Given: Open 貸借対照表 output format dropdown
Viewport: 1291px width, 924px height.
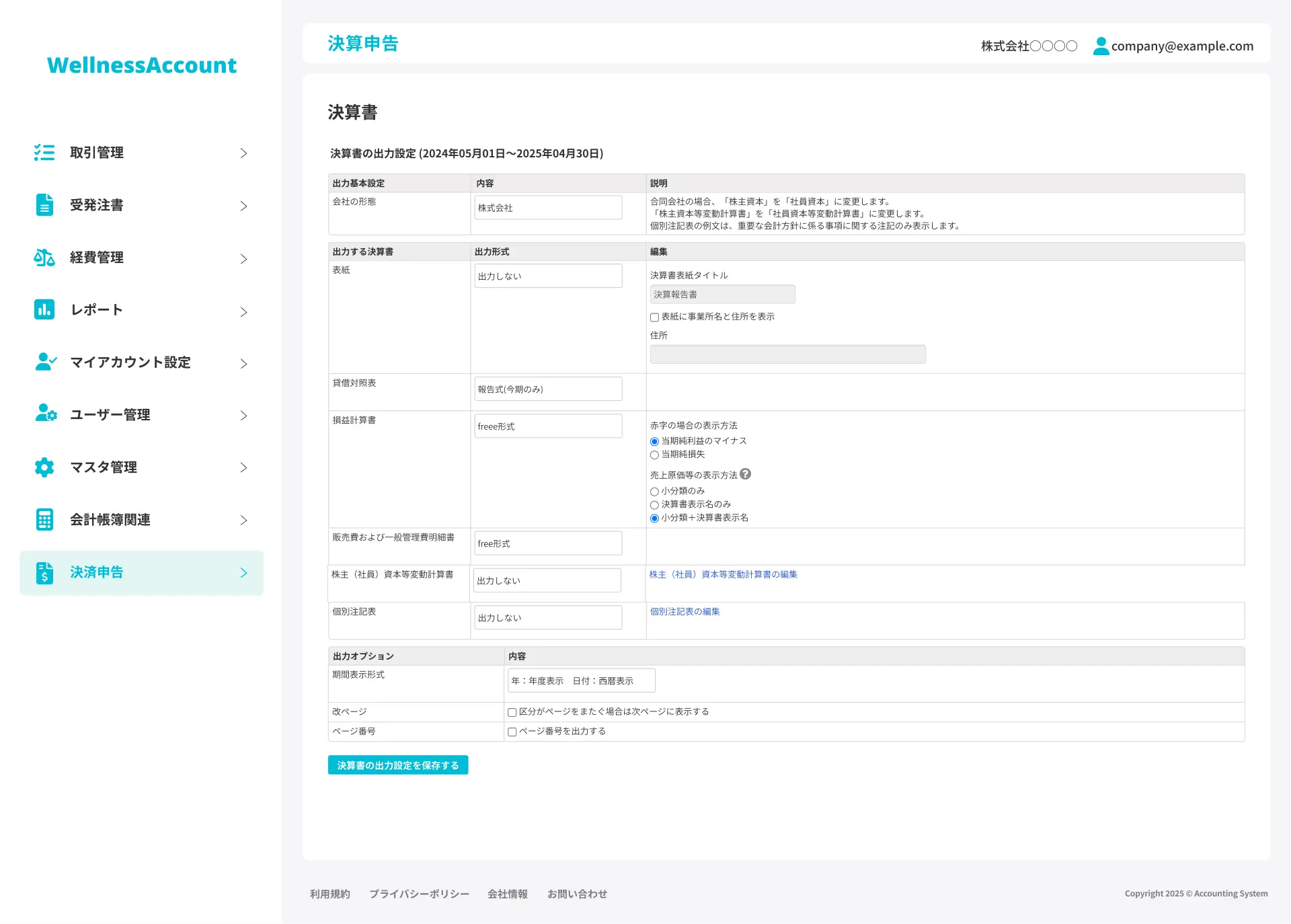Looking at the screenshot, I should tap(548, 389).
